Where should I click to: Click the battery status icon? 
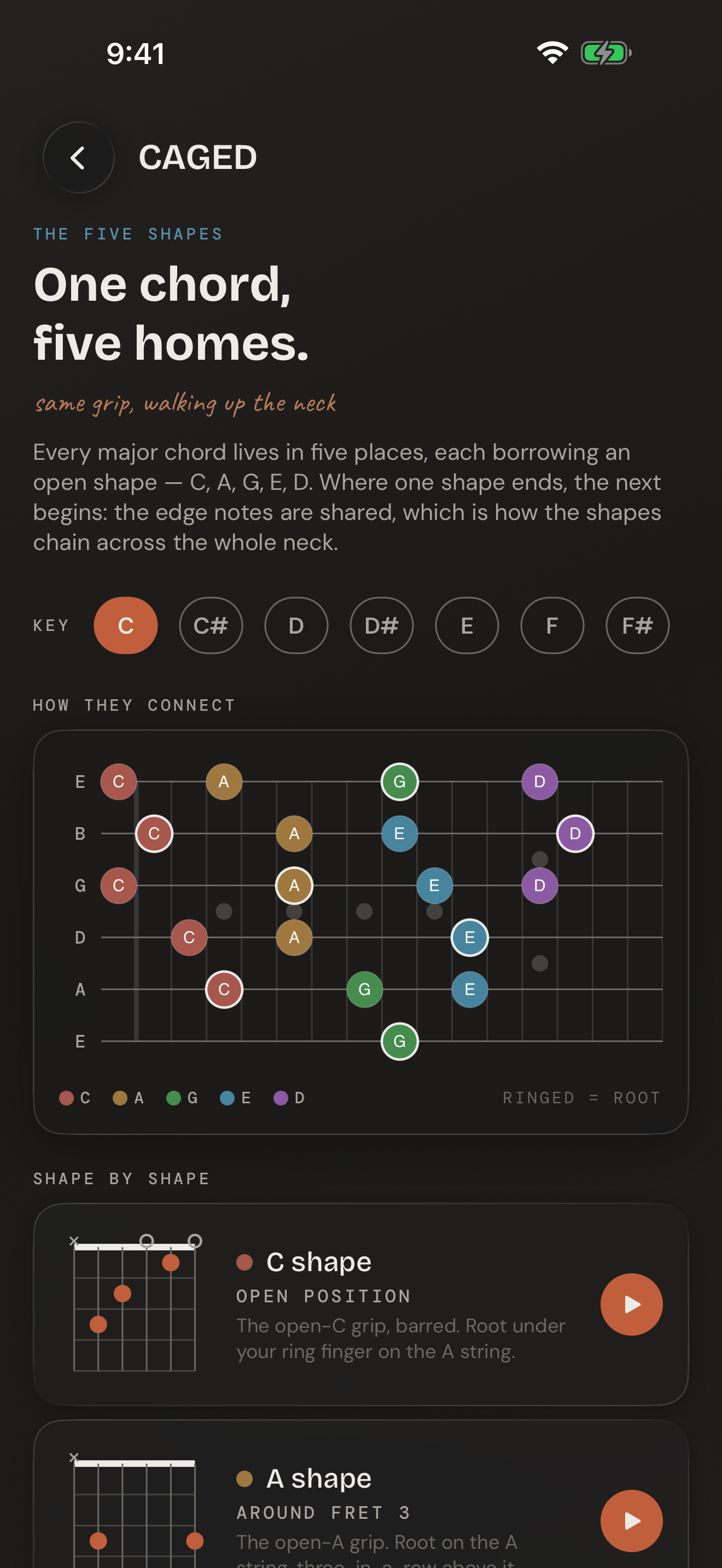click(x=605, y=53)
